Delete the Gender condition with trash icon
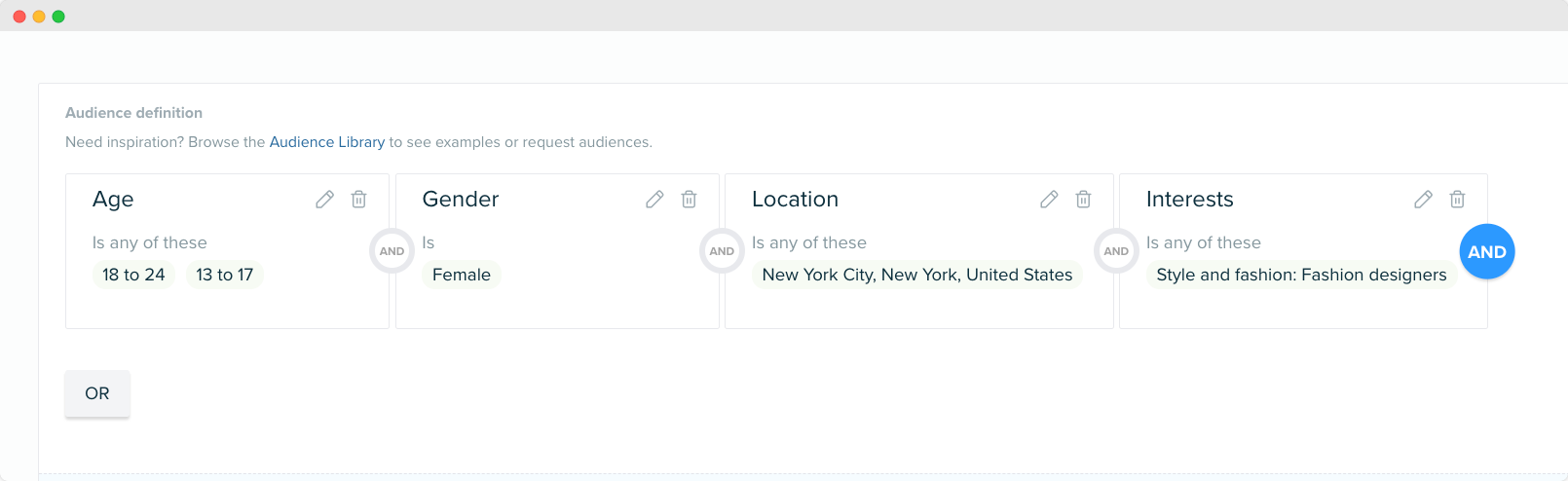This screenshot has width=1568, height=481. click(689, 200)
